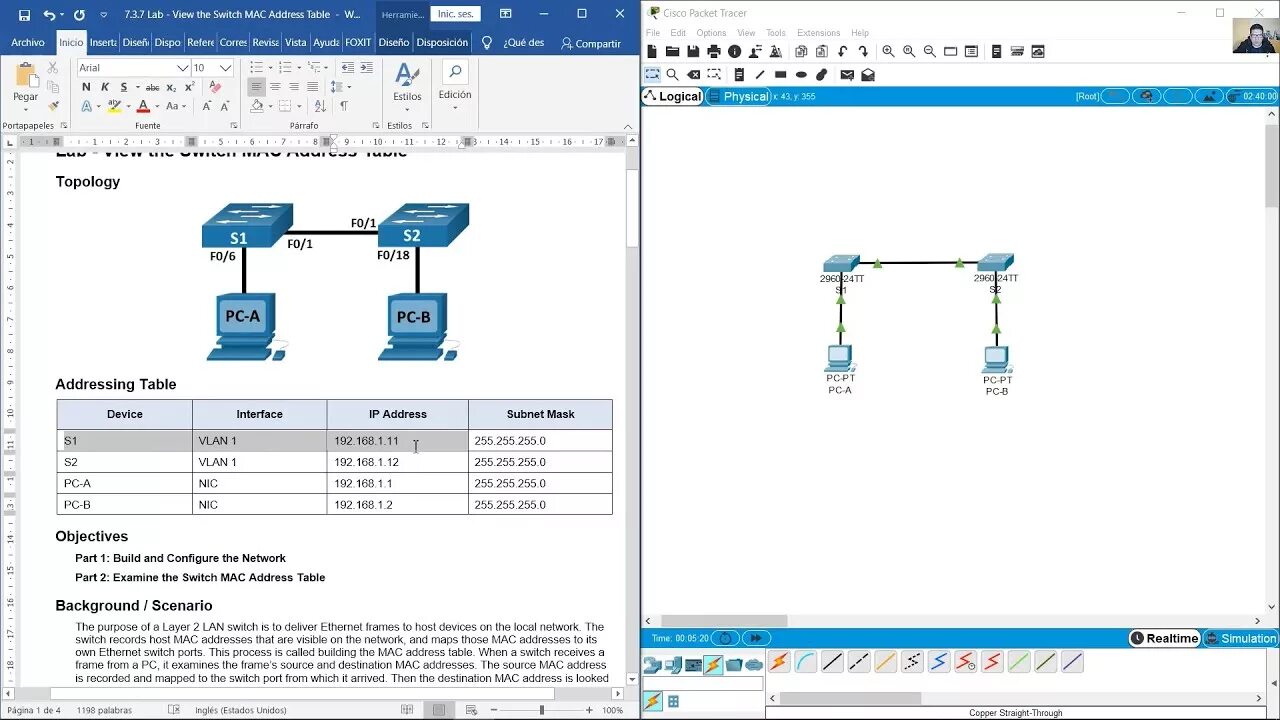Switch to Simulation mode
This screenshot has height=720, width=1280.
[x=1240, y=638]
